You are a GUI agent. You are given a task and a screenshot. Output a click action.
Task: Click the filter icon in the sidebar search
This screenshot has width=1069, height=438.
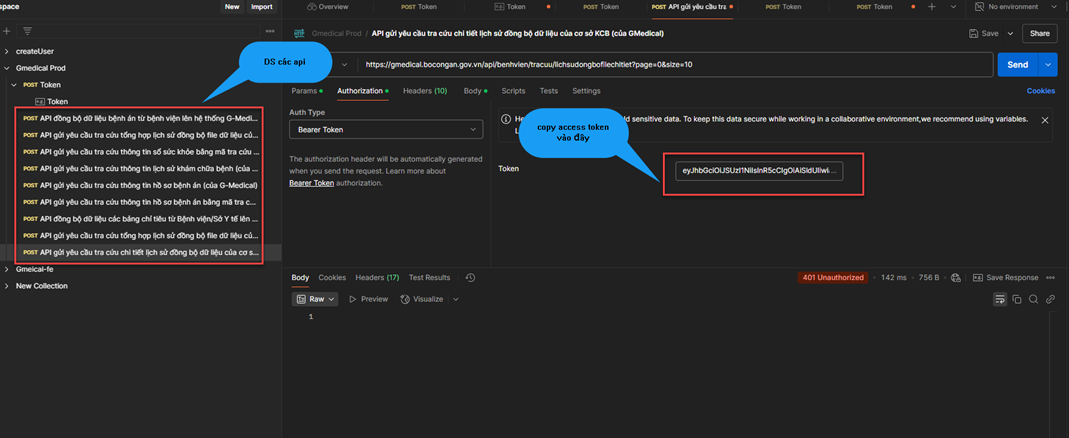tap(27, 31)
